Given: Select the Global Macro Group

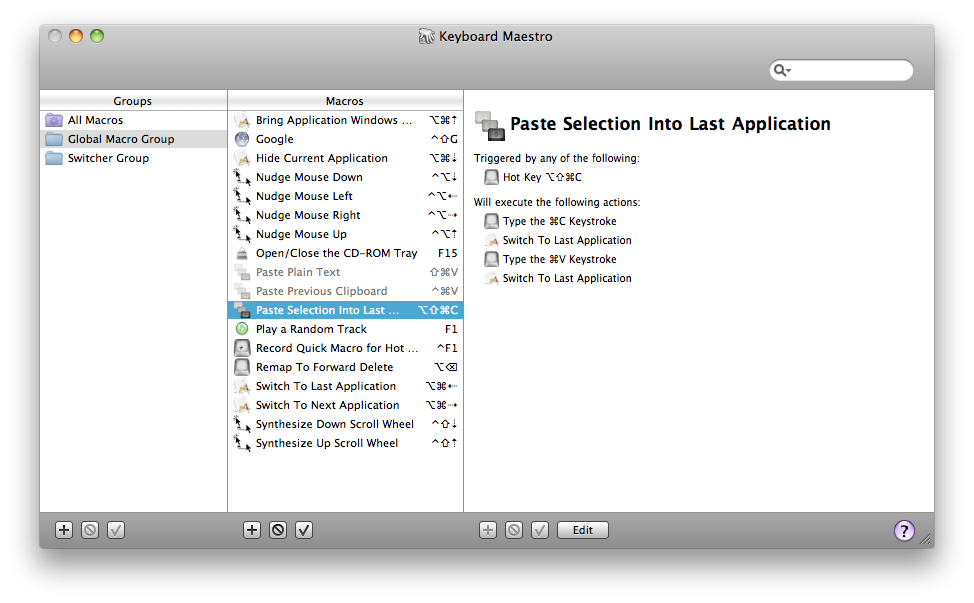Looking at the screenshot, I should [134, 139].
